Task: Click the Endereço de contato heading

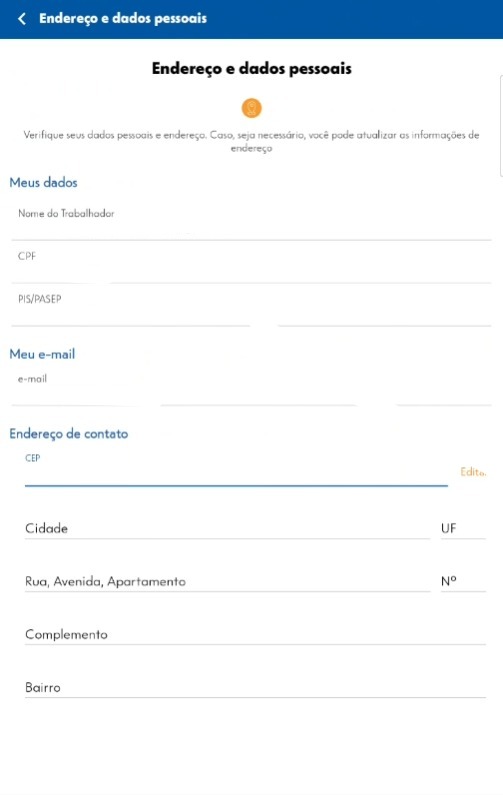Action: (x=69, y=434)
